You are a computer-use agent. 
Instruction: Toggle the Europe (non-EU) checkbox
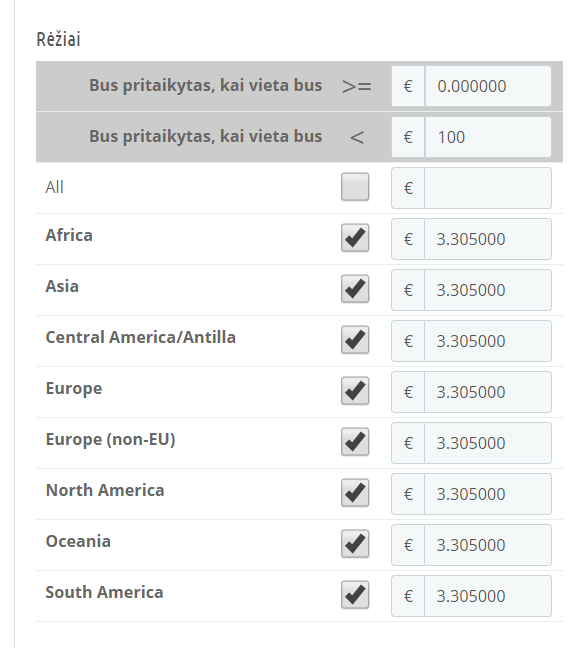(355, 441)
